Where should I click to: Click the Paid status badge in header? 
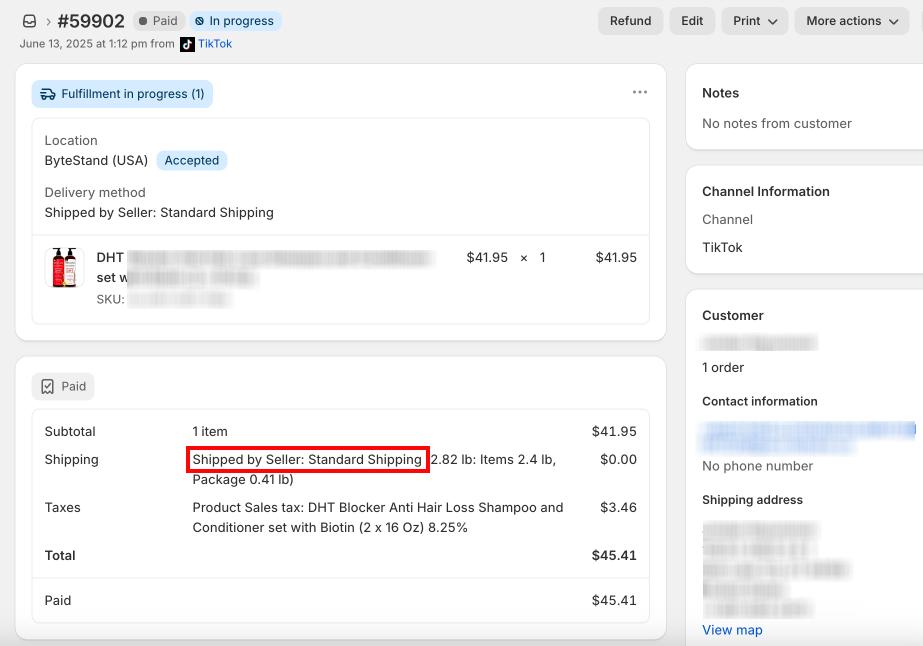pos(158,21)
